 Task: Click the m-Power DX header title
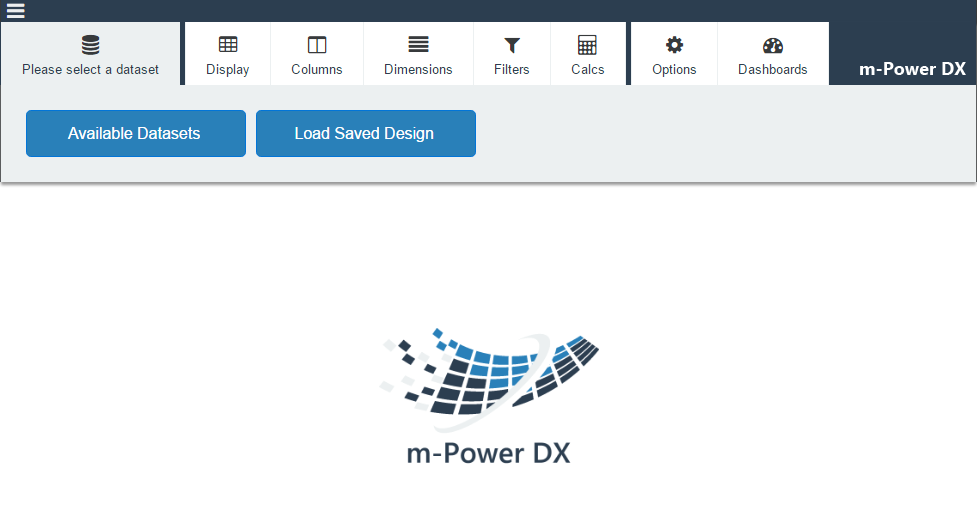pos(912,69)
